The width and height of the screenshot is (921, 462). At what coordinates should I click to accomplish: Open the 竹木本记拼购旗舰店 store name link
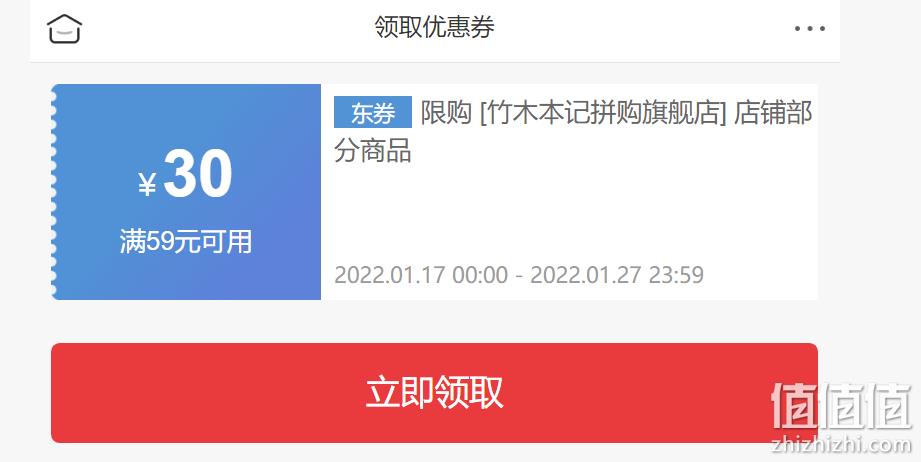(603, 113)
